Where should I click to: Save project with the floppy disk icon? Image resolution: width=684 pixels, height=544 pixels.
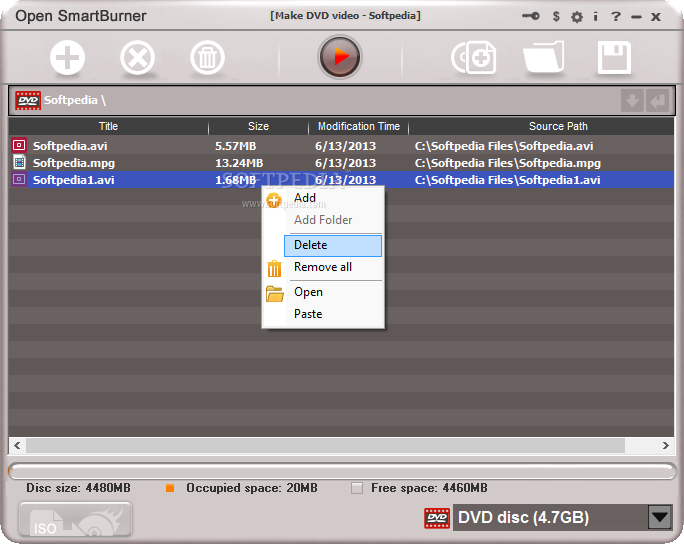pos(614,57)
